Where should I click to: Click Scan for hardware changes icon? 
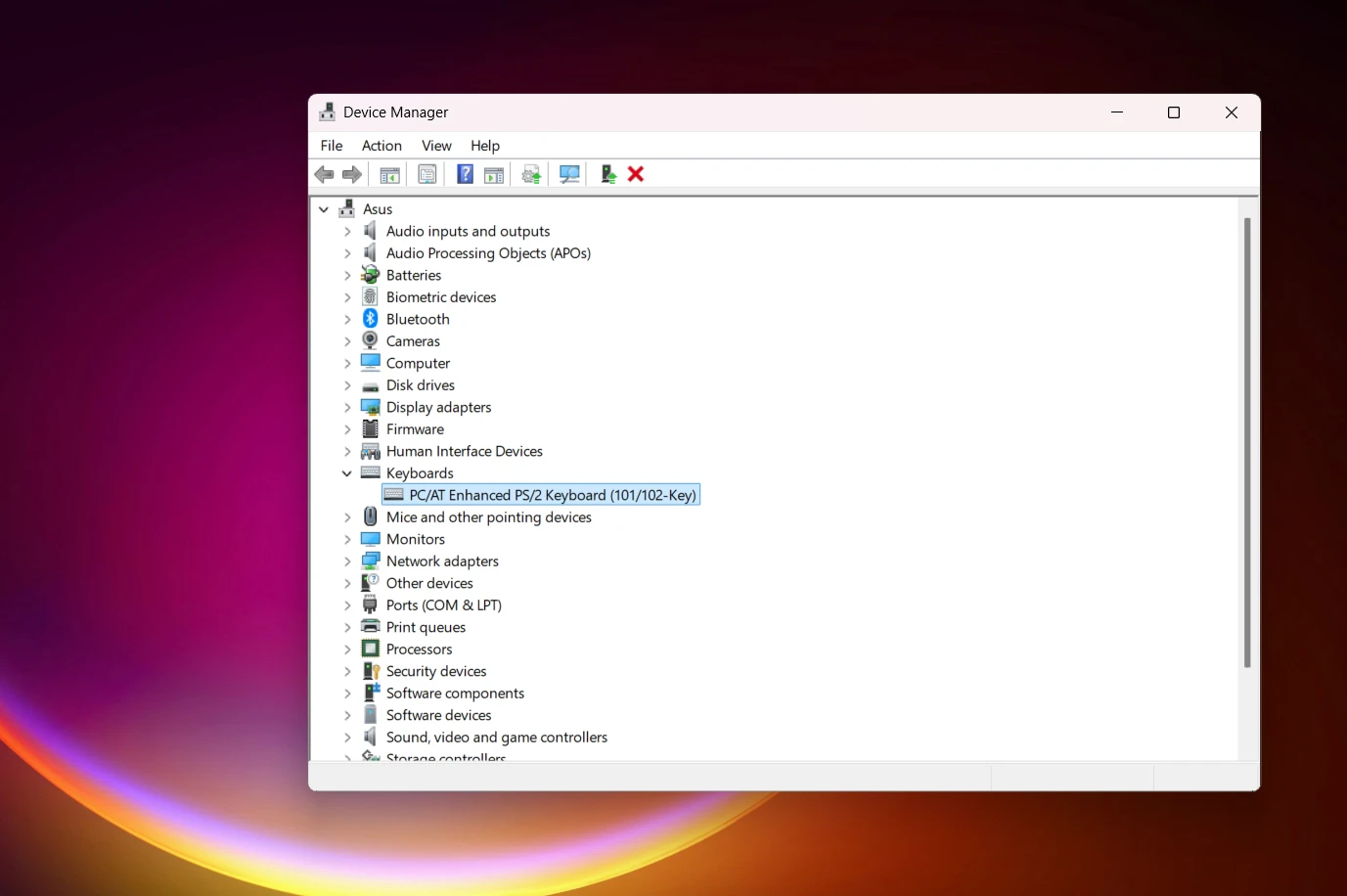(569, 174)
